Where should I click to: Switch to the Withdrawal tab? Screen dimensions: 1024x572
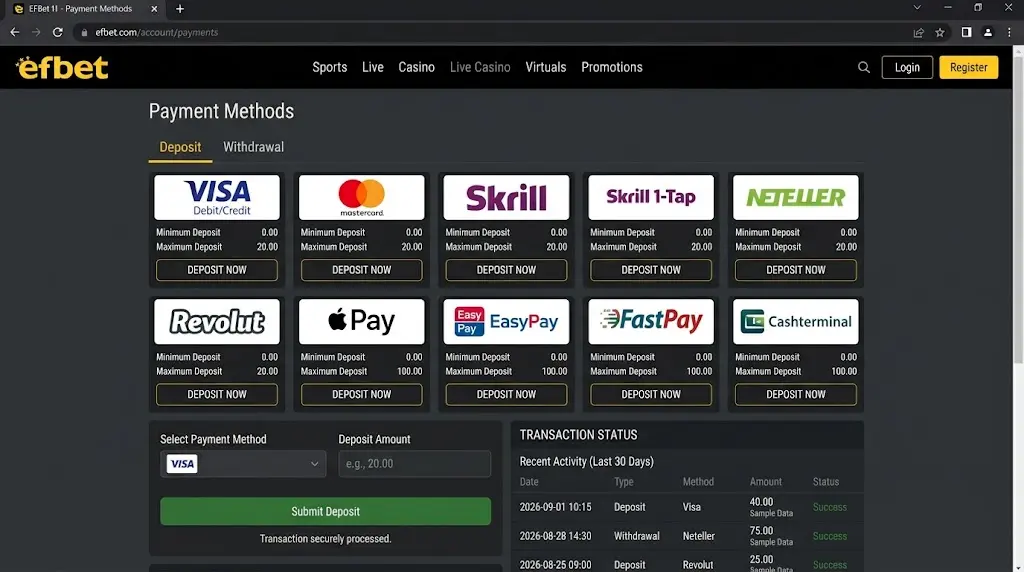tap(253, 147)
